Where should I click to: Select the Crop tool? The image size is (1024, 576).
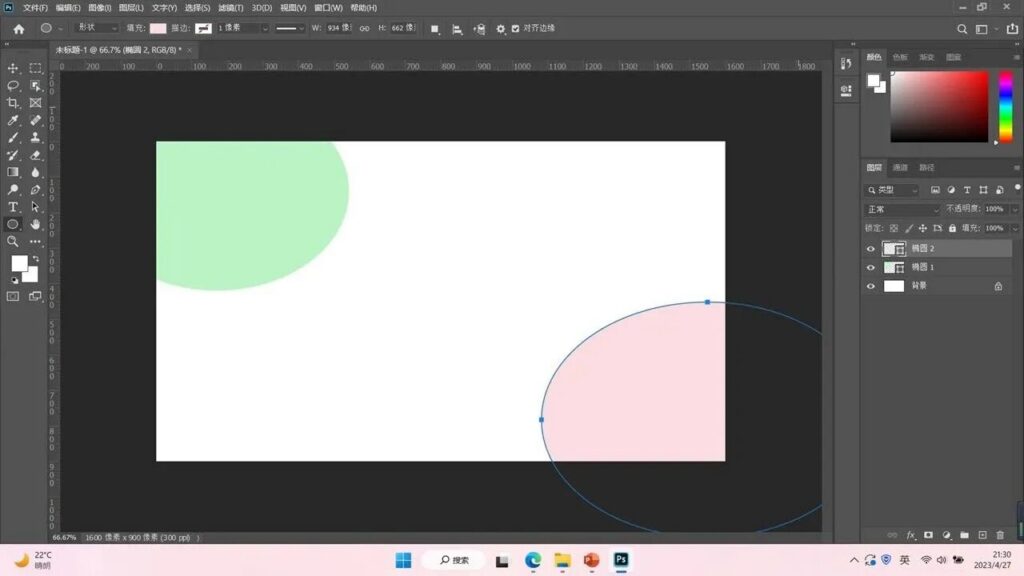click(13, 103)
